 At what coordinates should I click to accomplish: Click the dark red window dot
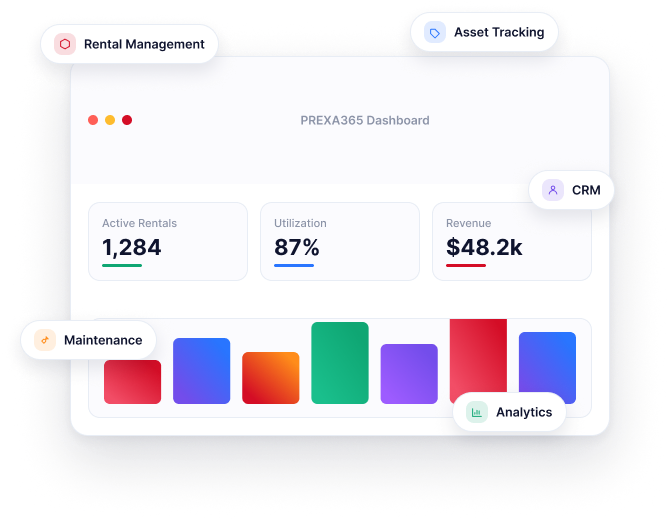127,120
